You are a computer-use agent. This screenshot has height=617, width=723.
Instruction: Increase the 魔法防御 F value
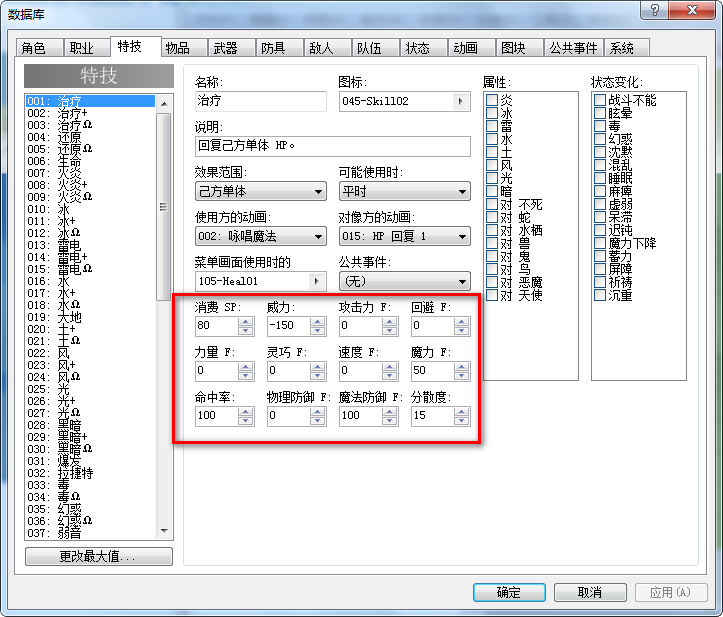click(x=390, y=412)
